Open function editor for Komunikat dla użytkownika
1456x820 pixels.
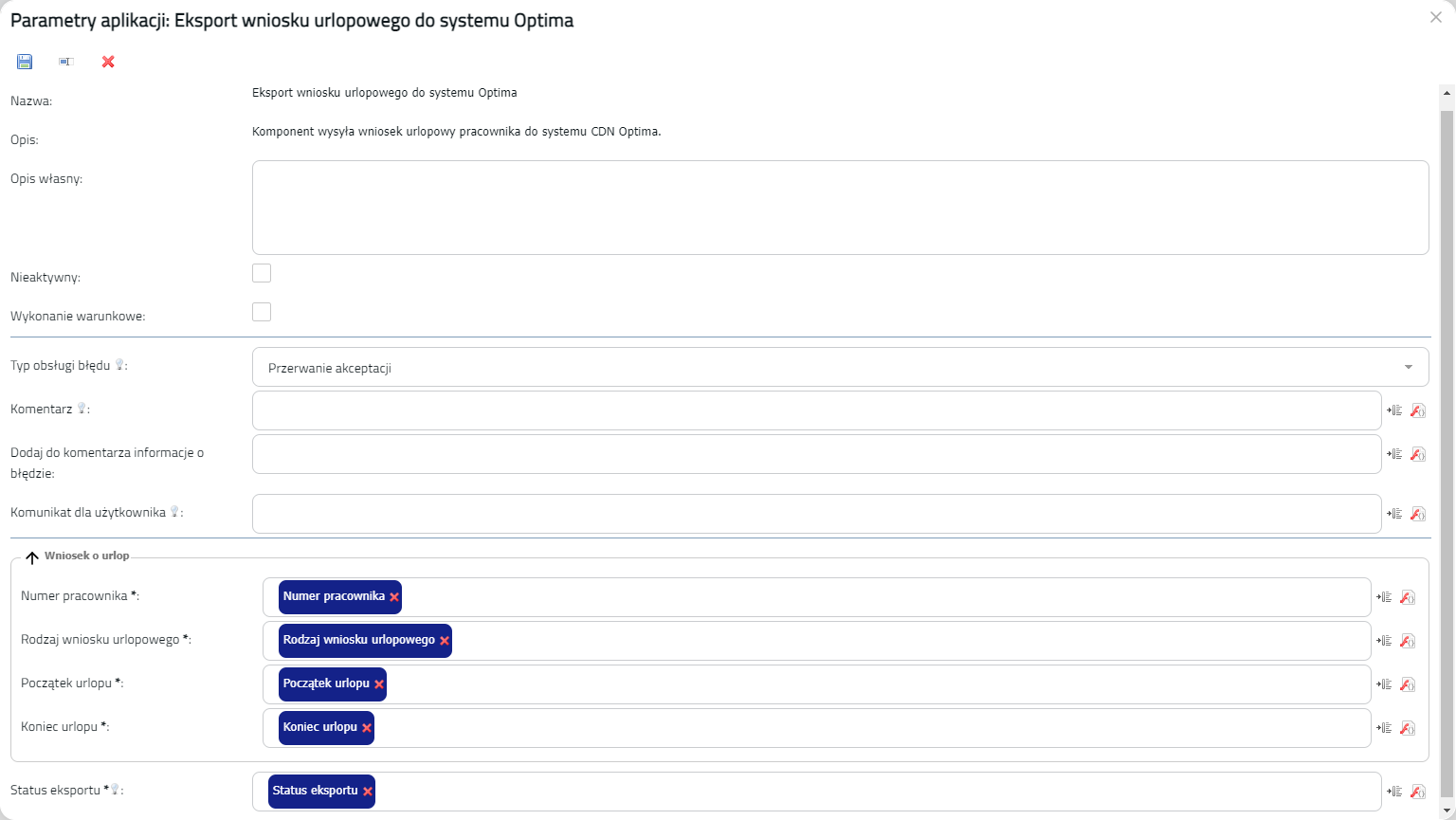pyautogui.click(x=1418, y=514)
